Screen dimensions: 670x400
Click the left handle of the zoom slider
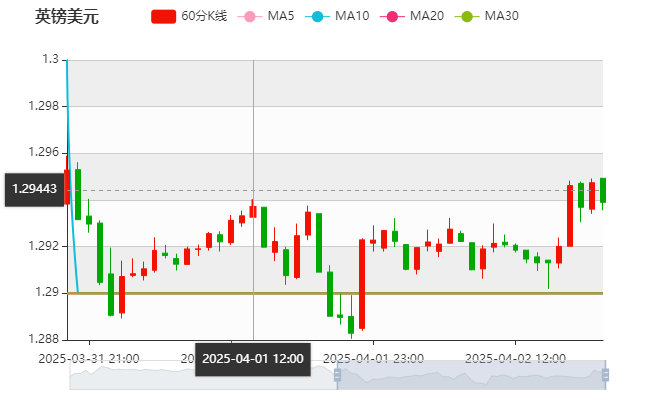point(336,375)
